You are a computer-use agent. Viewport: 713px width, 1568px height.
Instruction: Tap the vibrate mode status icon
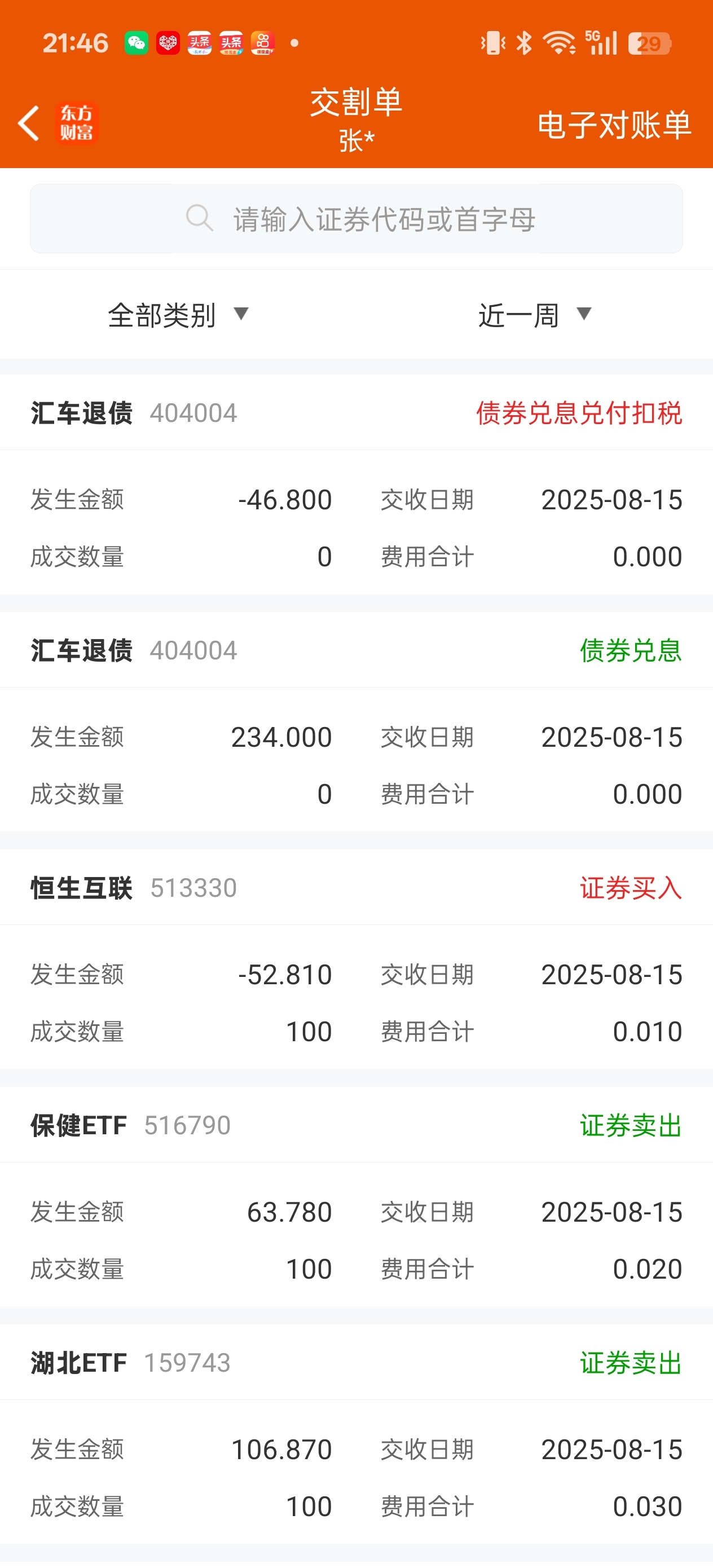[492, 43]
